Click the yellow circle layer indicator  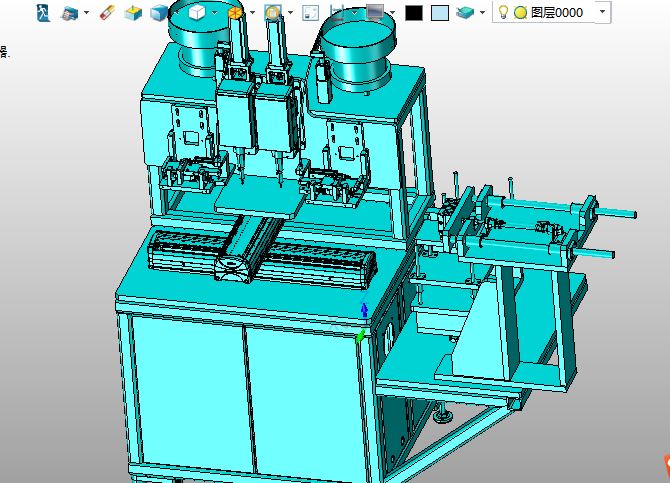point(520,13)
